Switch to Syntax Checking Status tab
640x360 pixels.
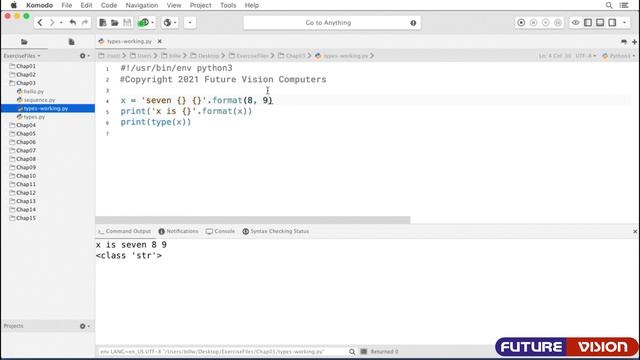pos(276,231)
